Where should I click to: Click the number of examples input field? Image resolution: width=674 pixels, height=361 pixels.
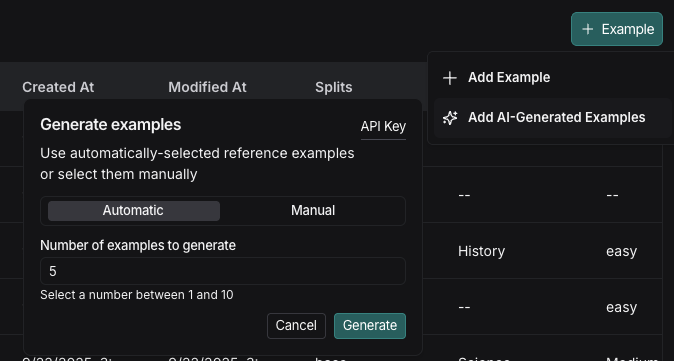[223, 271]
